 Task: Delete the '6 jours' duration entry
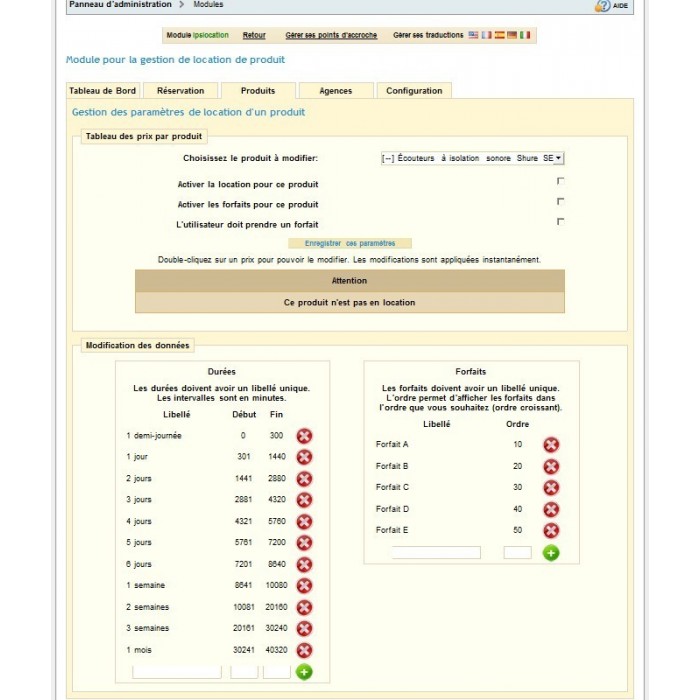[304, 564]
